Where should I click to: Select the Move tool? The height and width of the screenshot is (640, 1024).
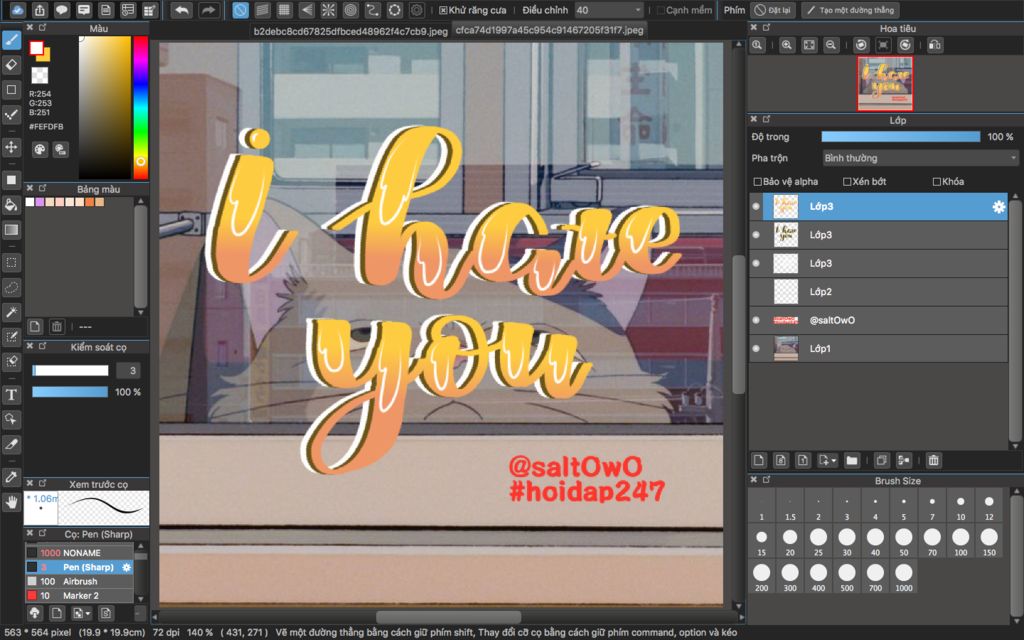tap(11, 147)
